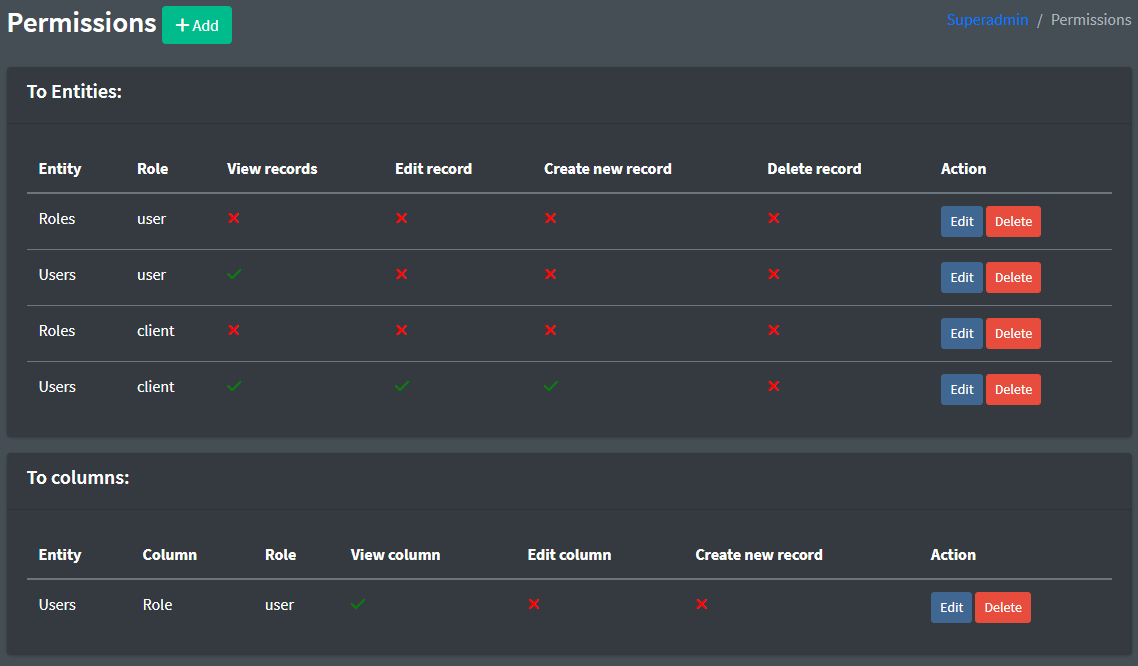Select the green check for Create new record, Users client
Screen dimensions: 1138x666
tap(550, 385)
